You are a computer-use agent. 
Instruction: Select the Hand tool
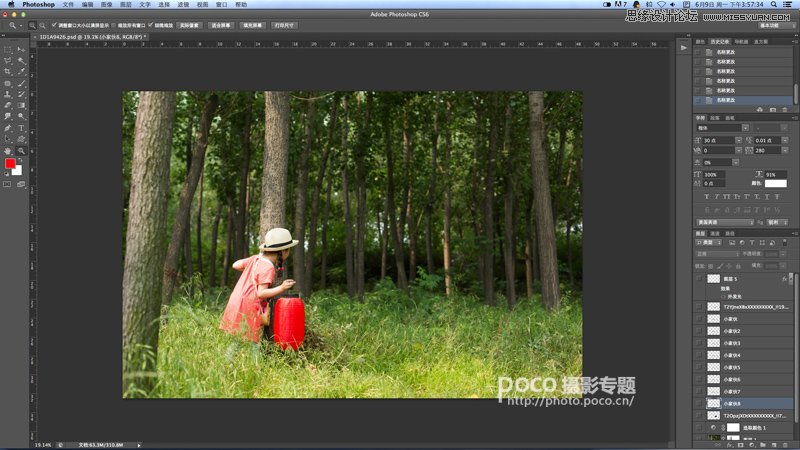pyautogui.click(x=8, y=150)
